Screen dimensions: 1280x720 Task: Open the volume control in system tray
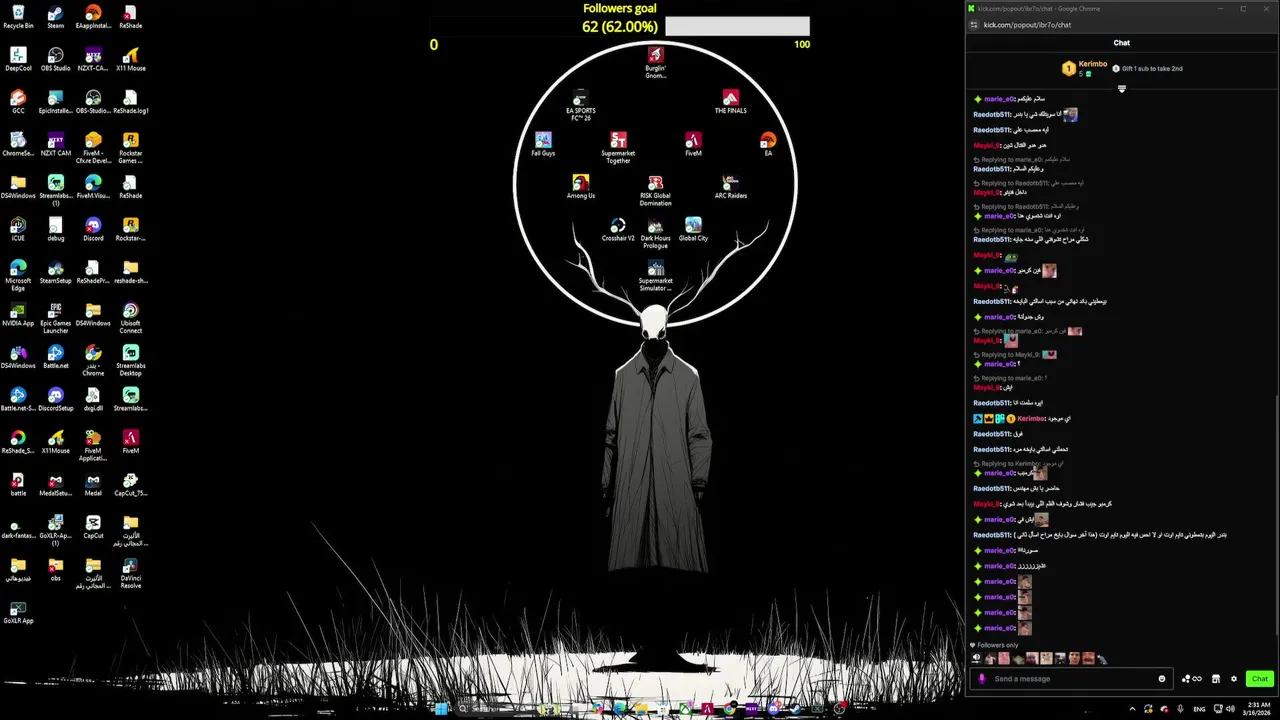point(1230,709)
